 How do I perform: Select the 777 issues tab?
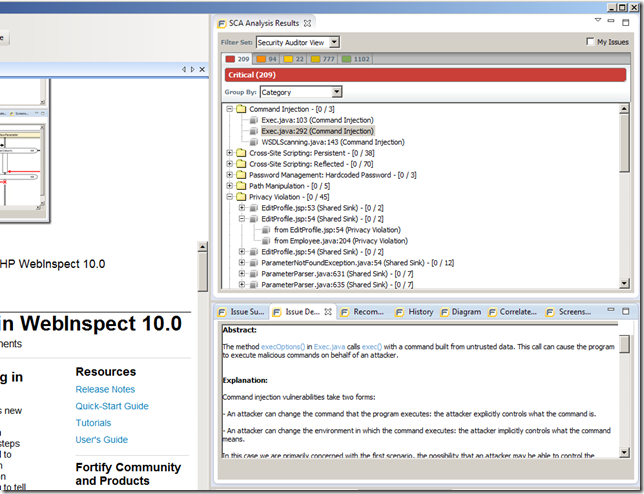click(322, 59)
